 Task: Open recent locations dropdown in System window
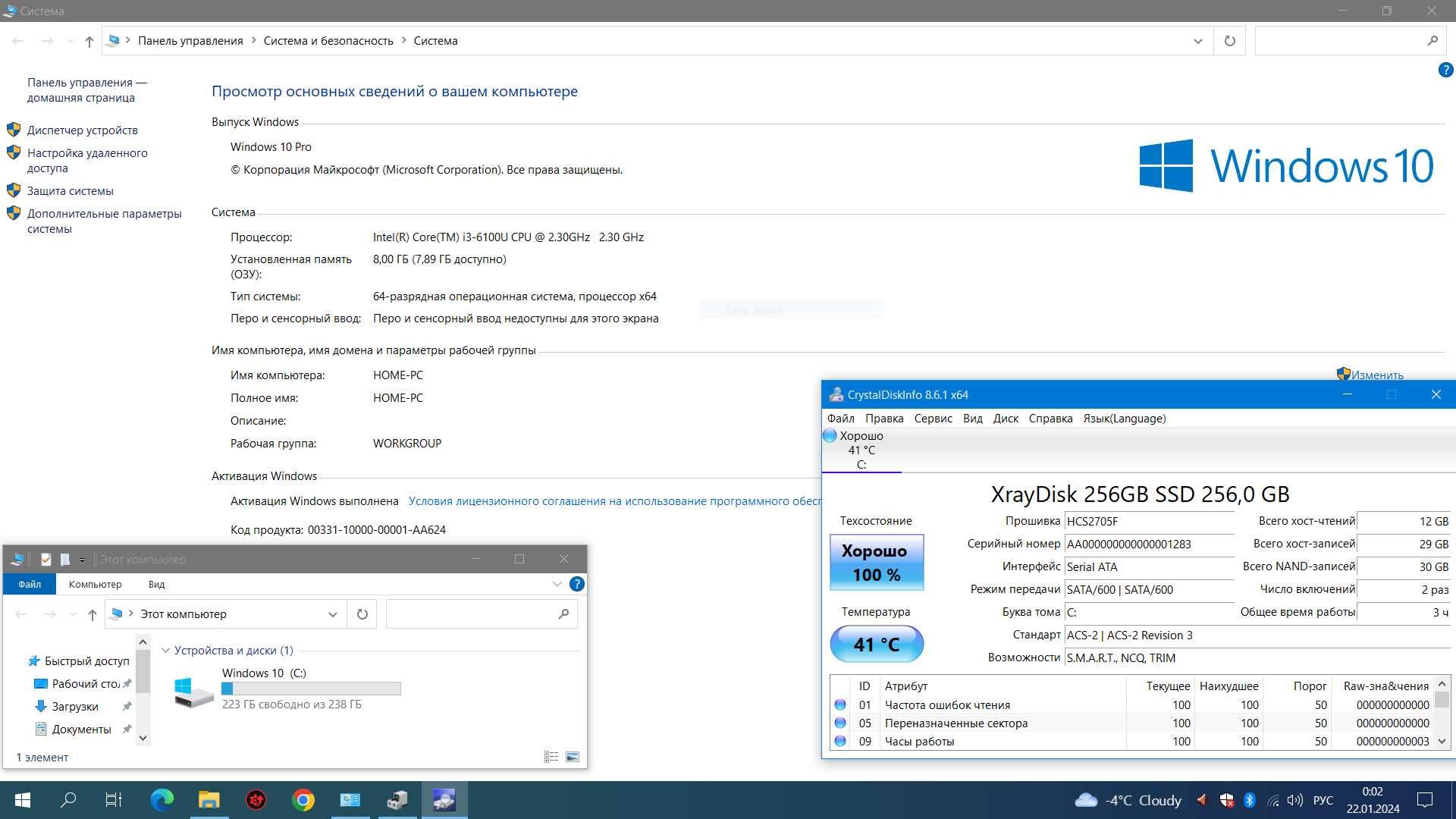click(70, 41)
